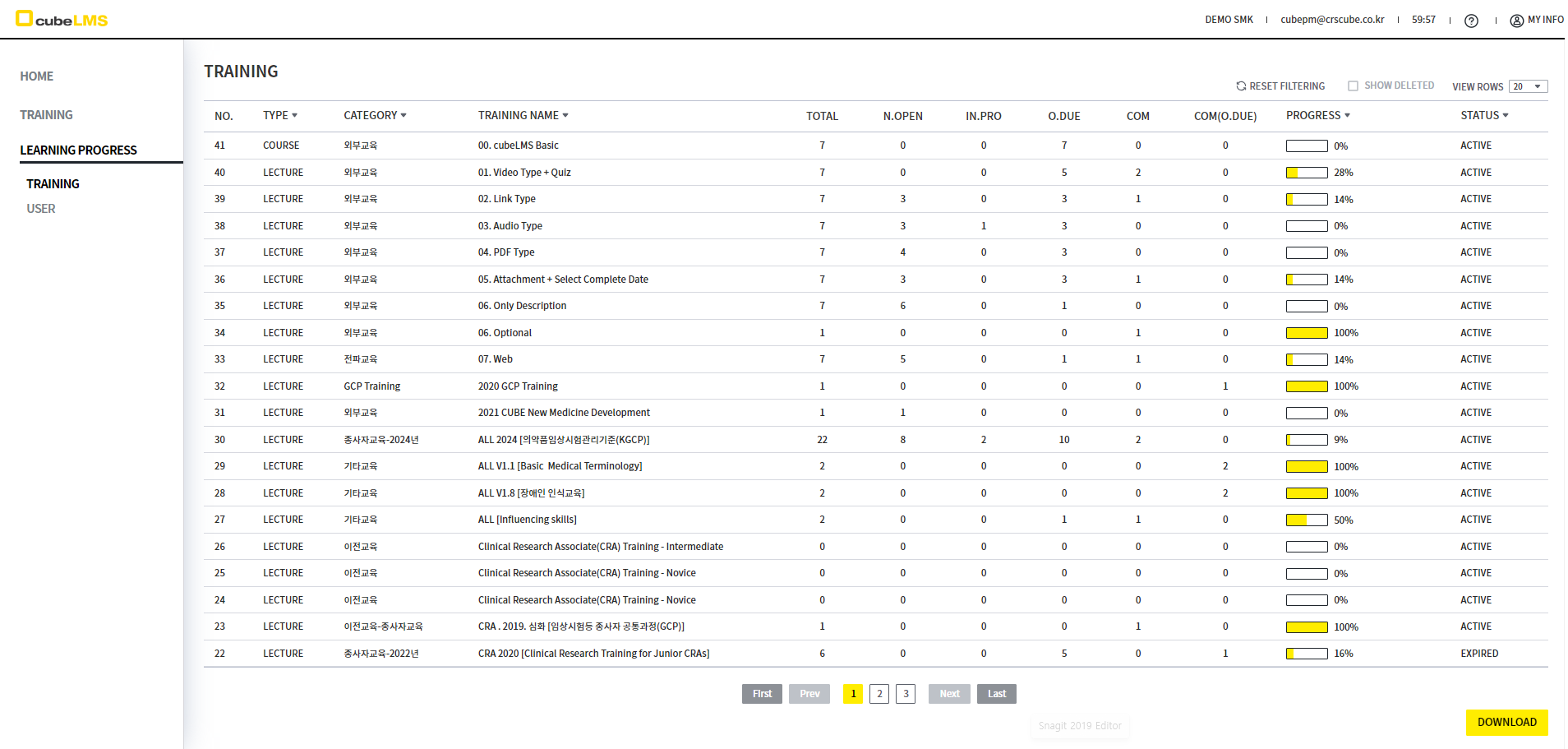Click the cubeLMS logo icon

pyautogui.click(x=24, y=18)
